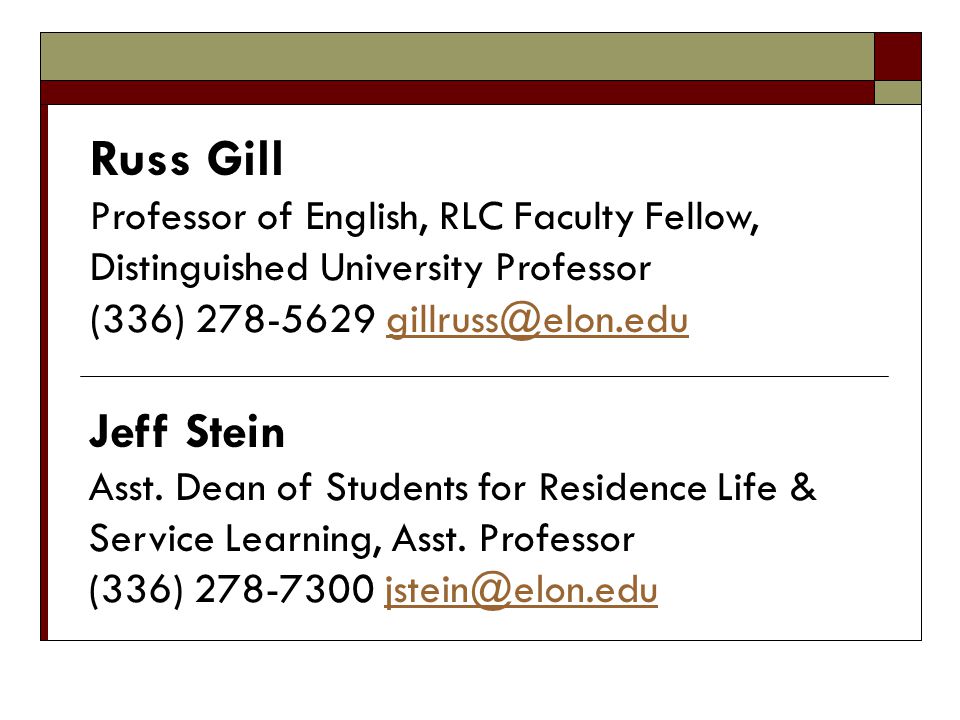Click the Service Learning text
960x720 pixels.
230,539
